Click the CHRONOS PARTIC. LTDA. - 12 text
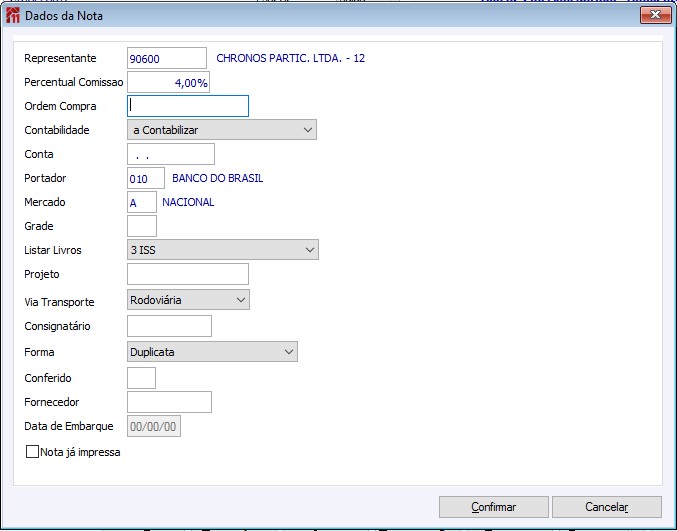This screenshot has width=677, height=531. click(291, 58)
